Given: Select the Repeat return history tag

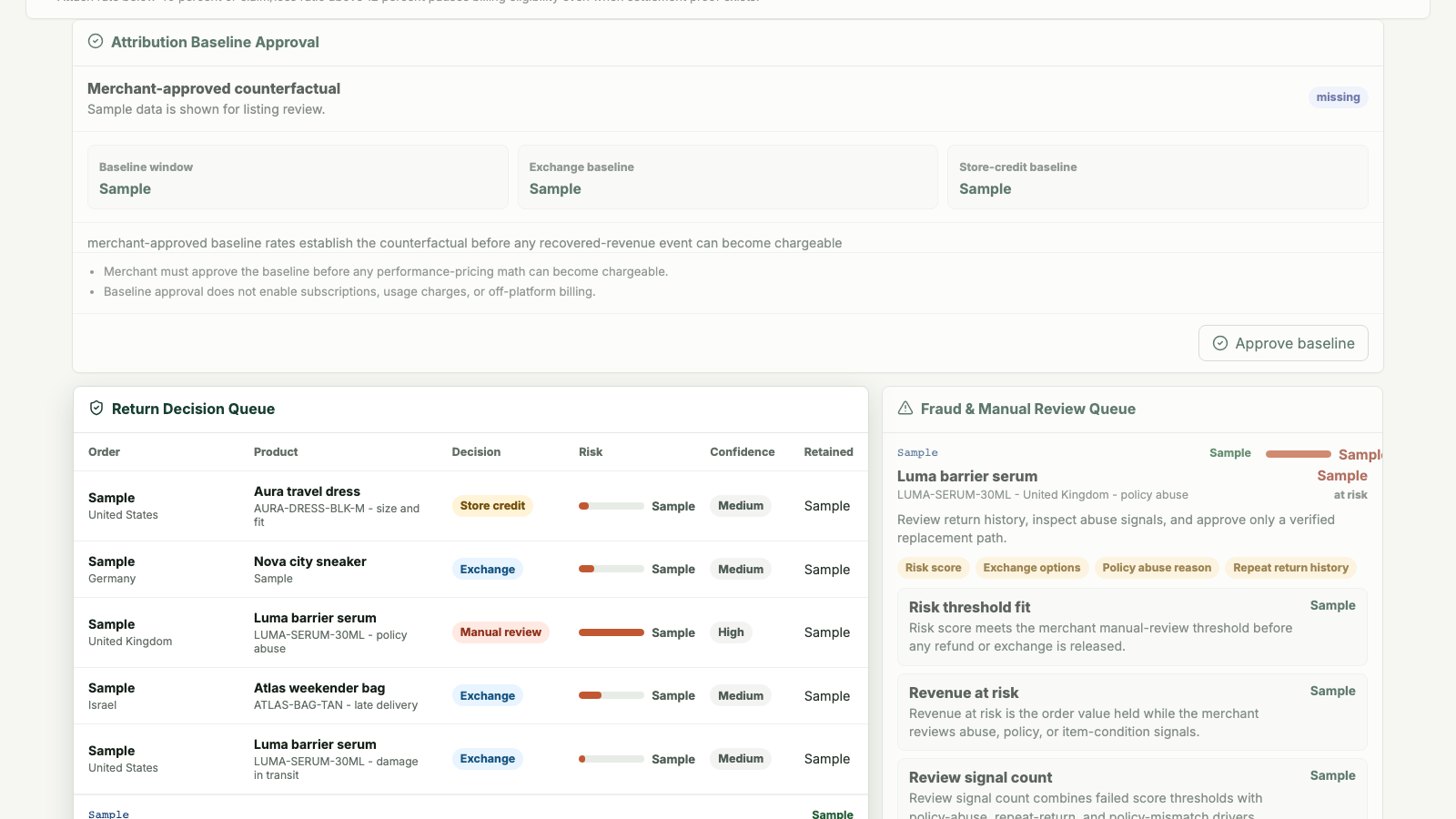Looking at the screenshot, I should (1290, 568).
